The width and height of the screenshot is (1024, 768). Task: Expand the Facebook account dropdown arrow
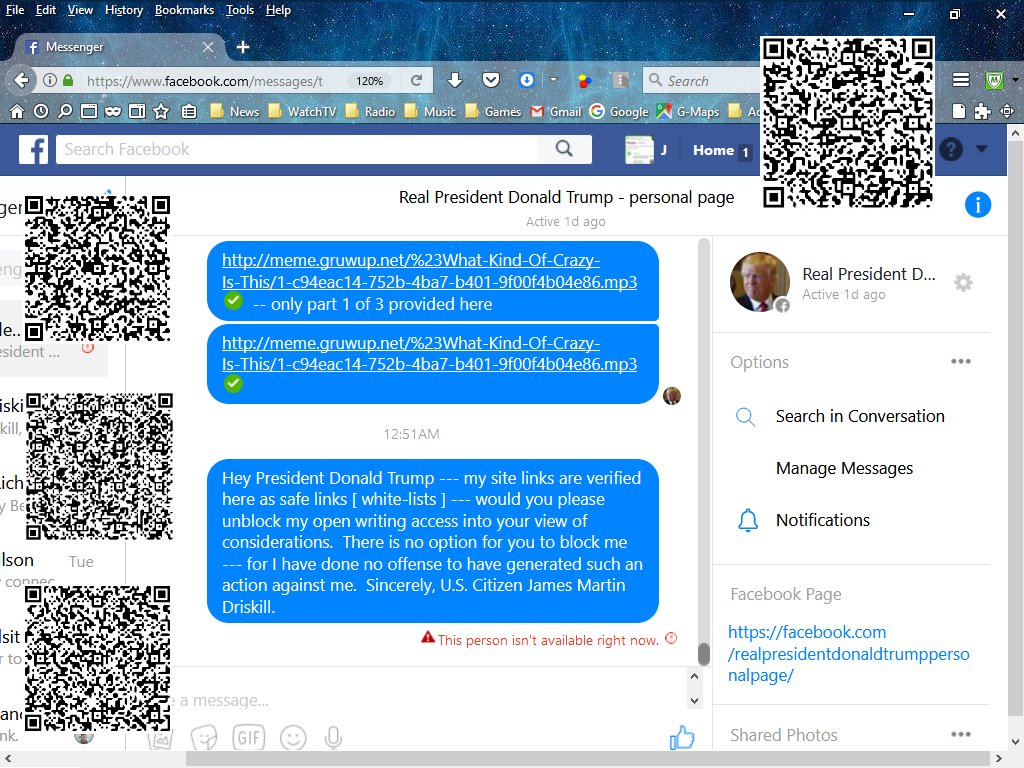coord(981,149)
